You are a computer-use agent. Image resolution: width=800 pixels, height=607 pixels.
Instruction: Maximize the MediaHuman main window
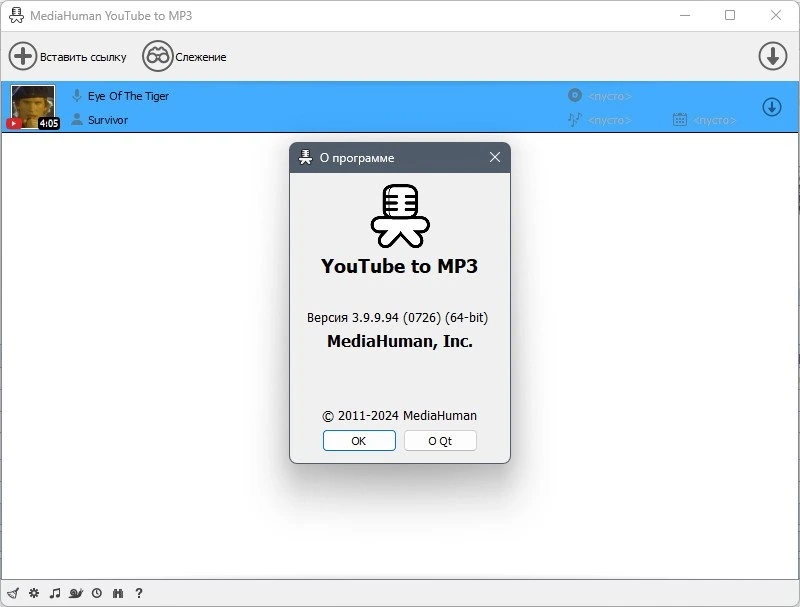730,15
